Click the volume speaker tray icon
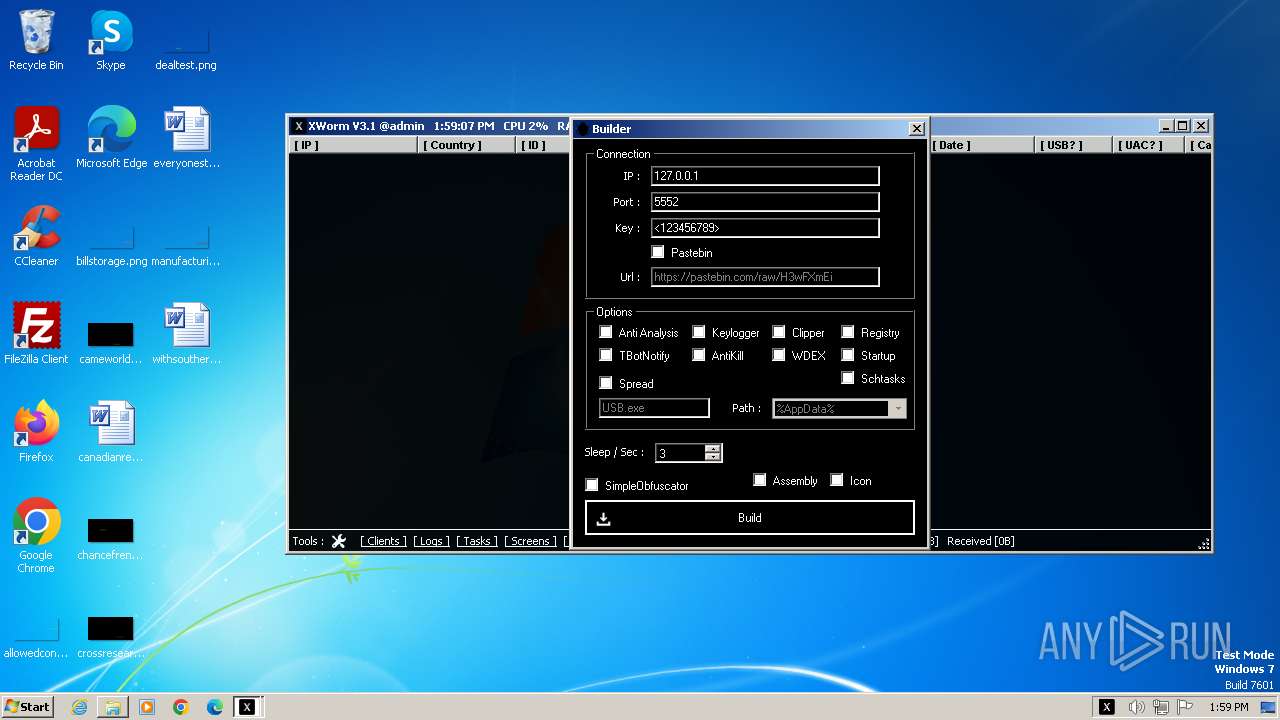The height and width of the screenshot is (720, 1280). coord(1136,707)
